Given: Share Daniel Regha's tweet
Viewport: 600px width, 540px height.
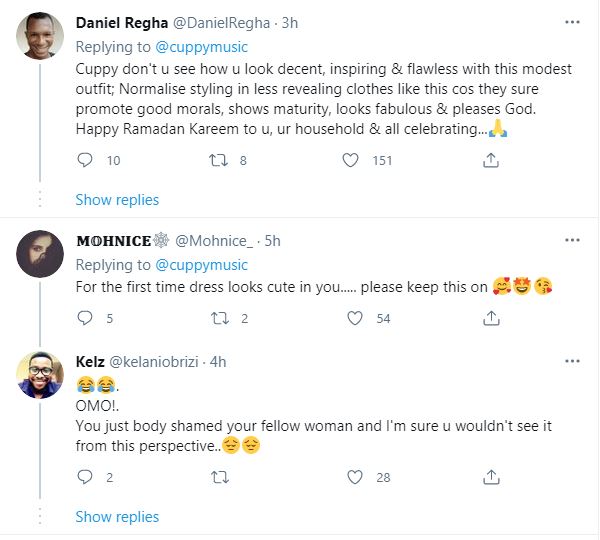Looking at the screenshot, I should (x=491, y=159).
